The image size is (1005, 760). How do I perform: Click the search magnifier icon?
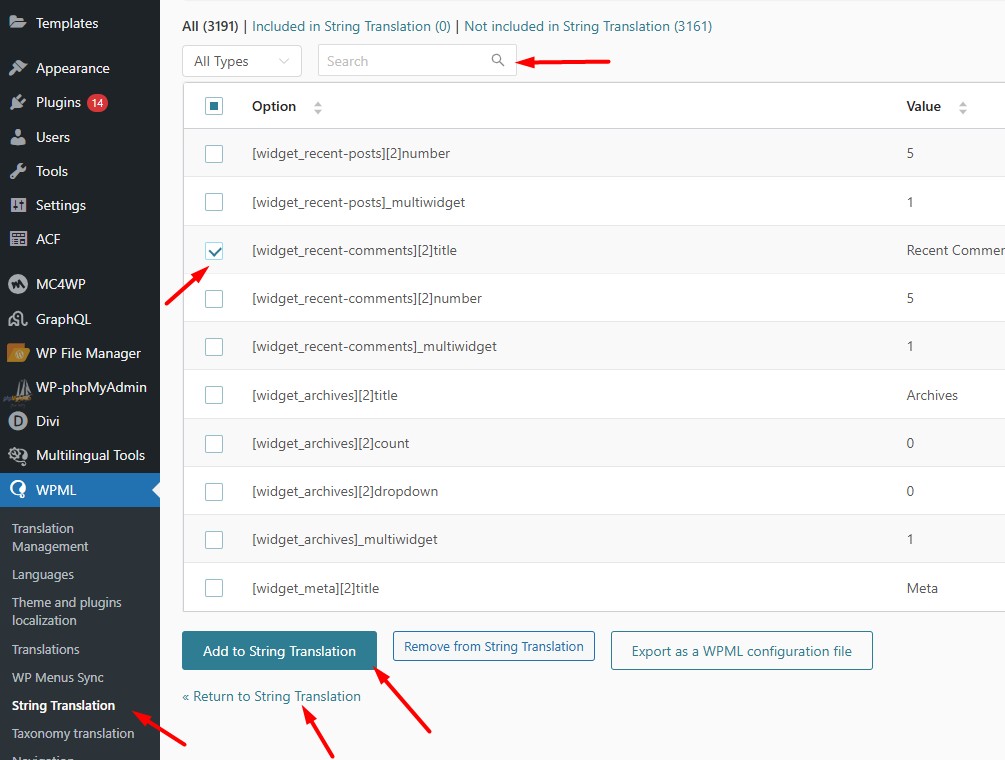498,60
